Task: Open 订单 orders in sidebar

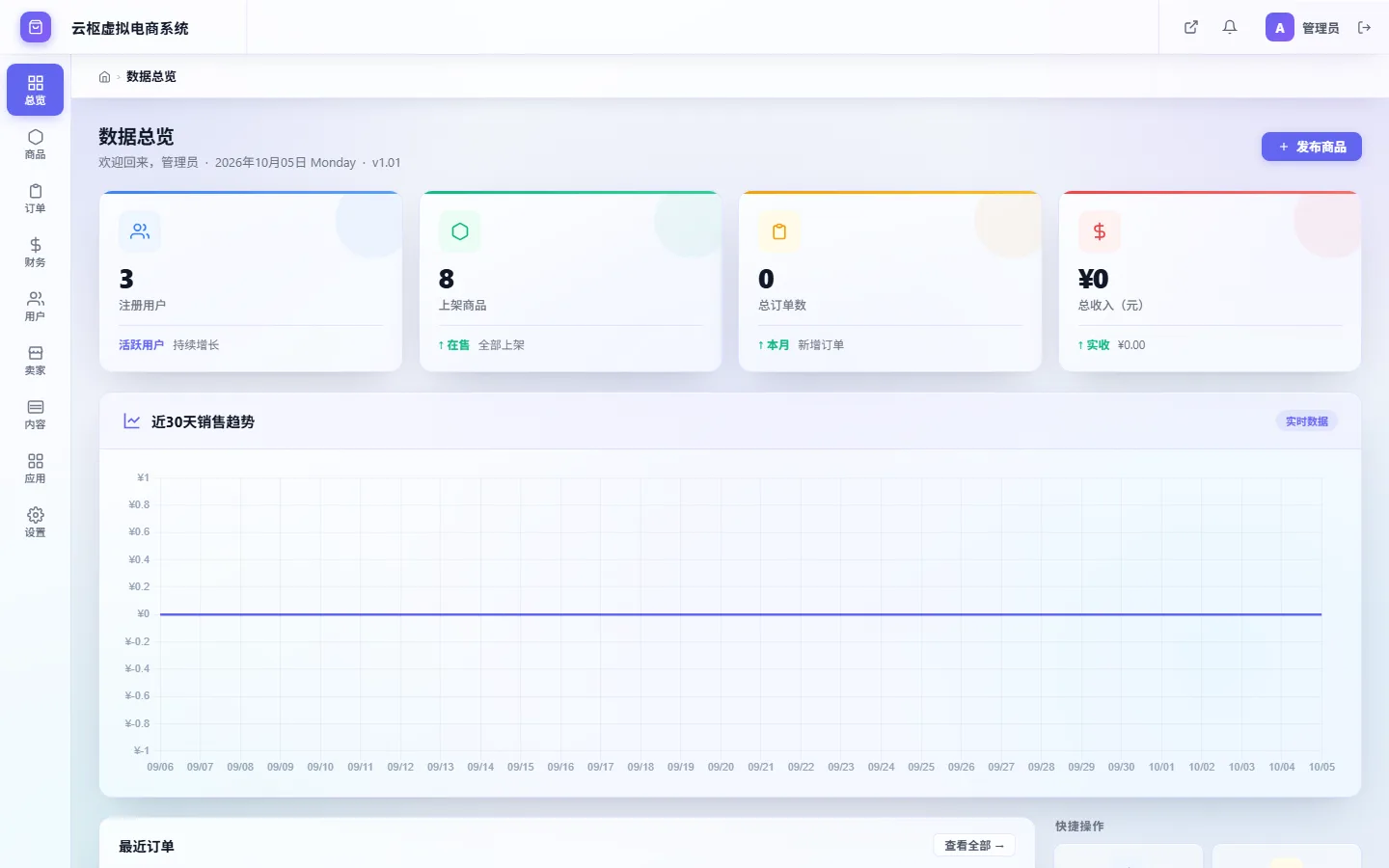Action: click(35, 198)
